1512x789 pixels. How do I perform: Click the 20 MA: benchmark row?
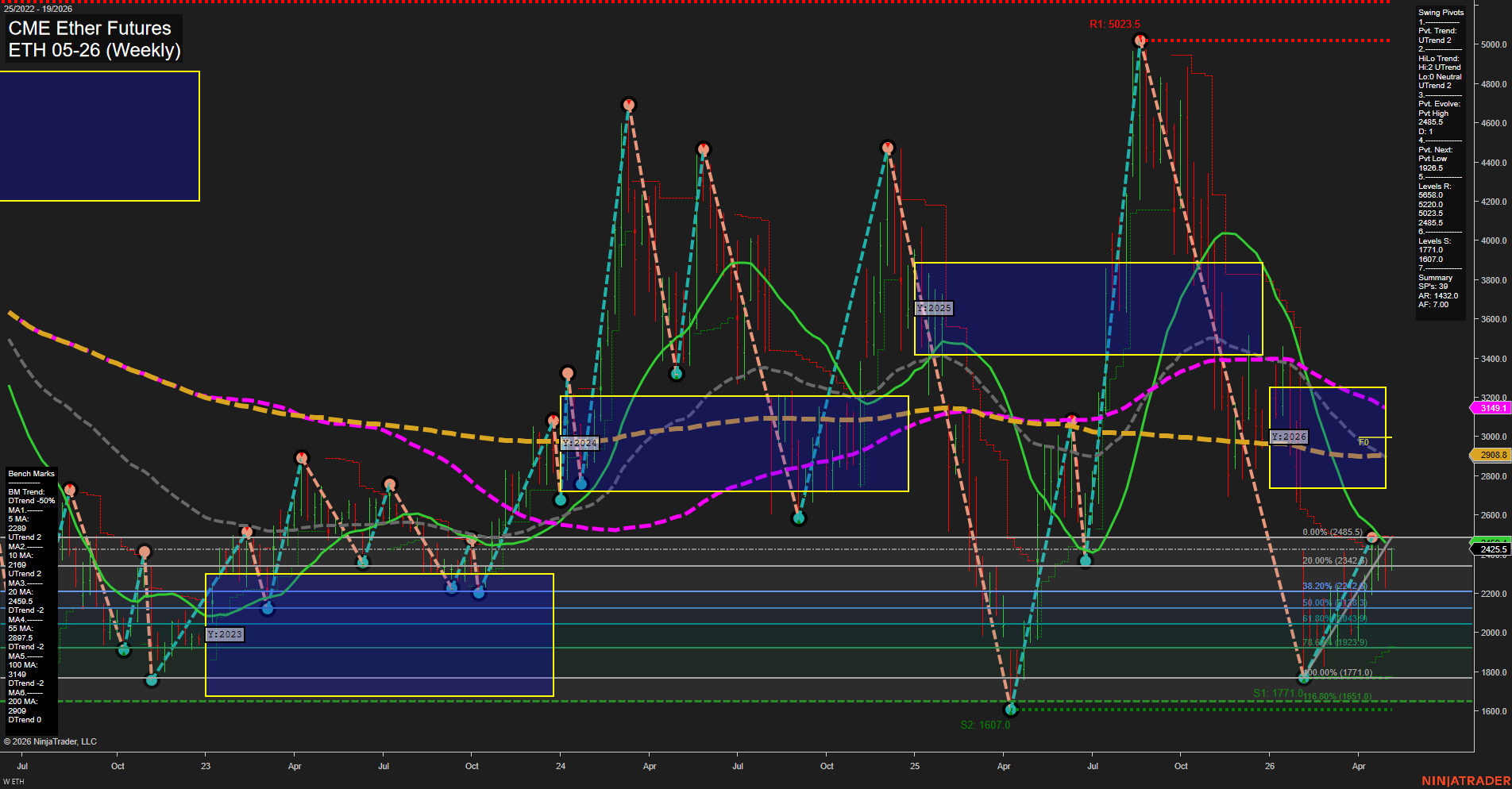coord(21,592)
